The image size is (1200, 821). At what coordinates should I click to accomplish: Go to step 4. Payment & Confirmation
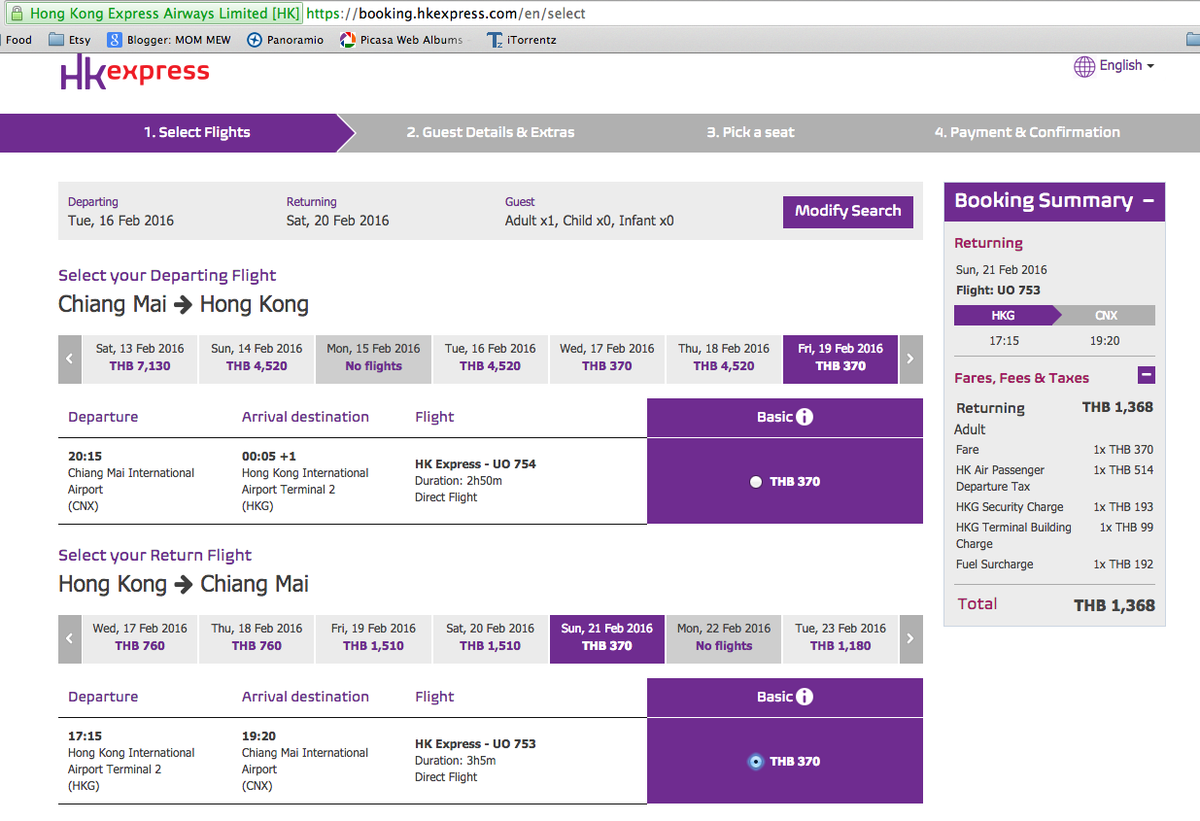pyautogui.click(x=1027, y=132)
